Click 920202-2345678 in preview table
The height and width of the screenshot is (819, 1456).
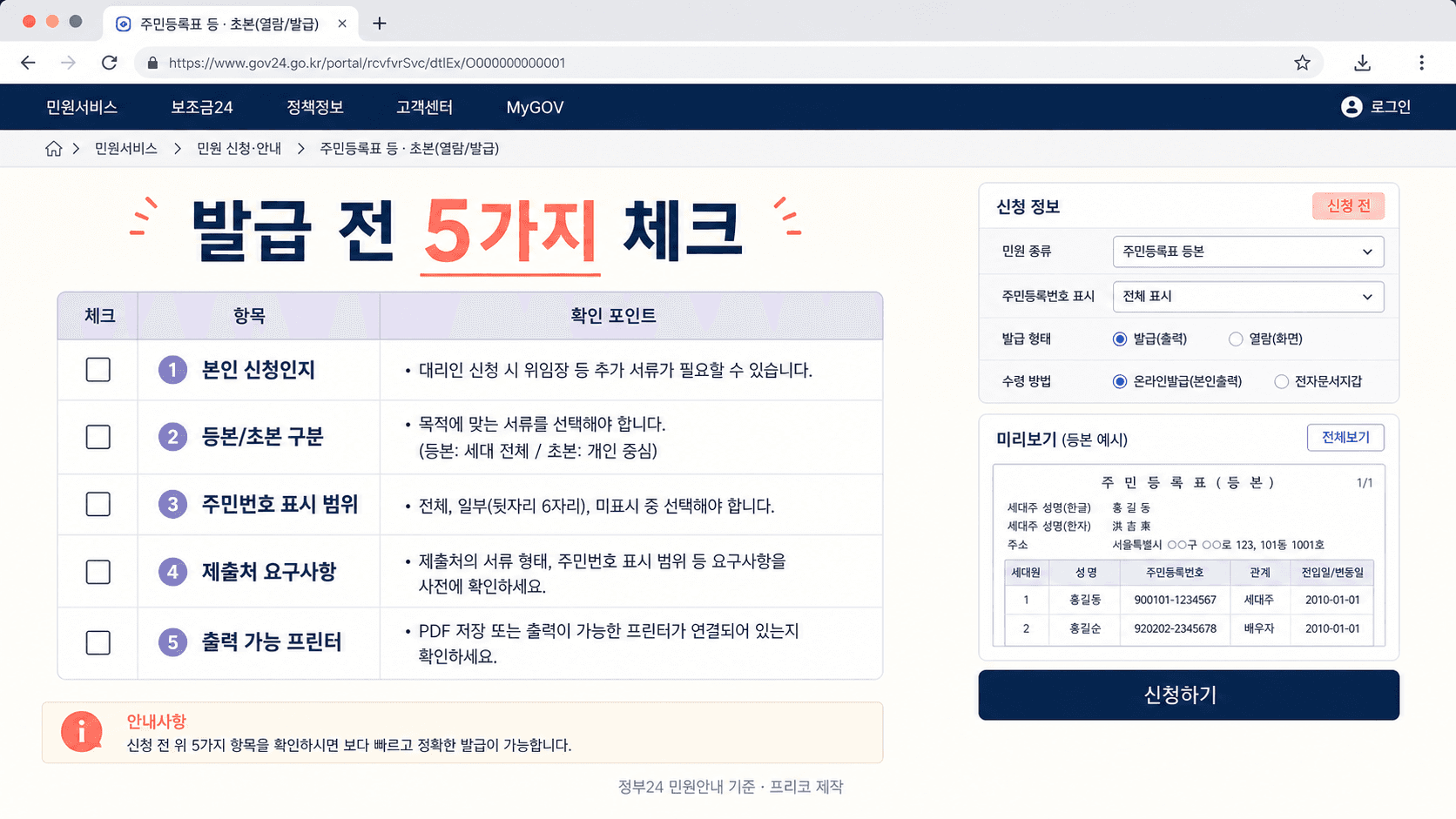click(1175, 628)
